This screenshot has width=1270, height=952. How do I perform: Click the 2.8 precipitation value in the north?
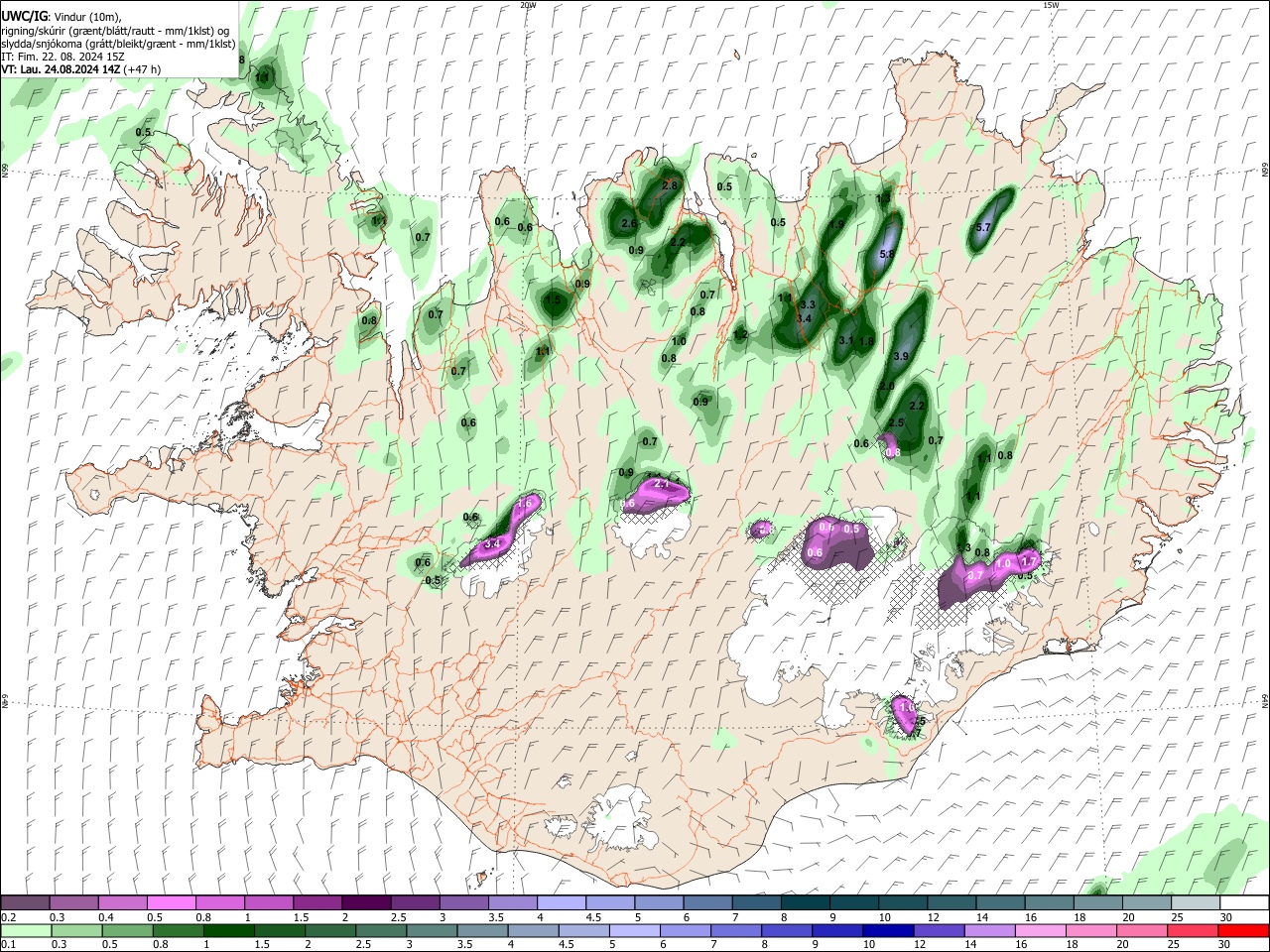tap(669, 185)
